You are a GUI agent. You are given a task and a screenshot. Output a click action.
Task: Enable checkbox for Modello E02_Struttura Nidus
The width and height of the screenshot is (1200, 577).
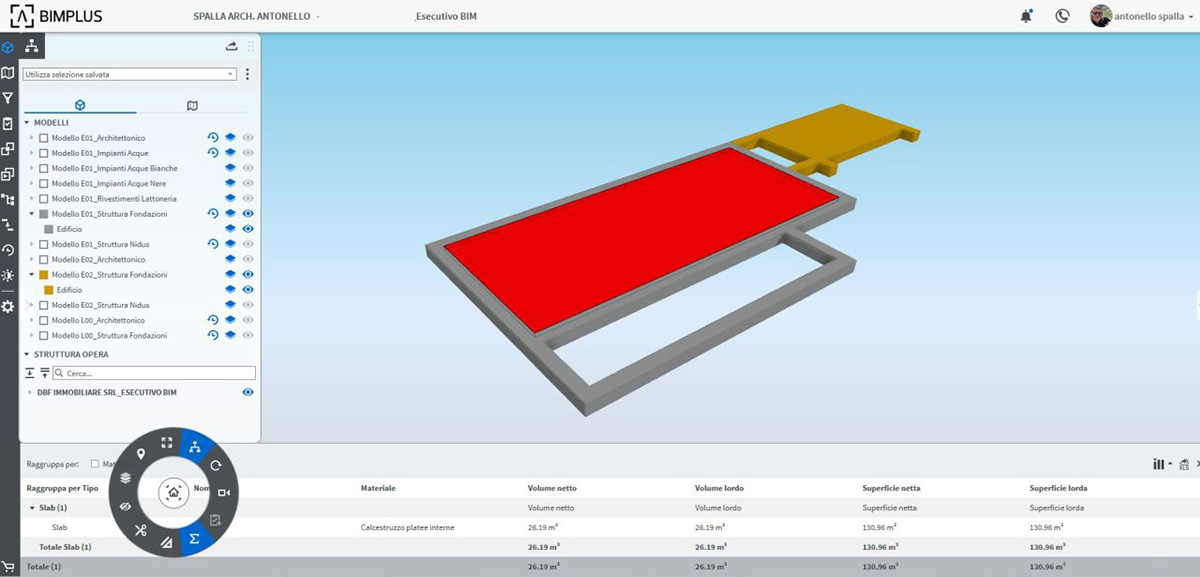44,305
